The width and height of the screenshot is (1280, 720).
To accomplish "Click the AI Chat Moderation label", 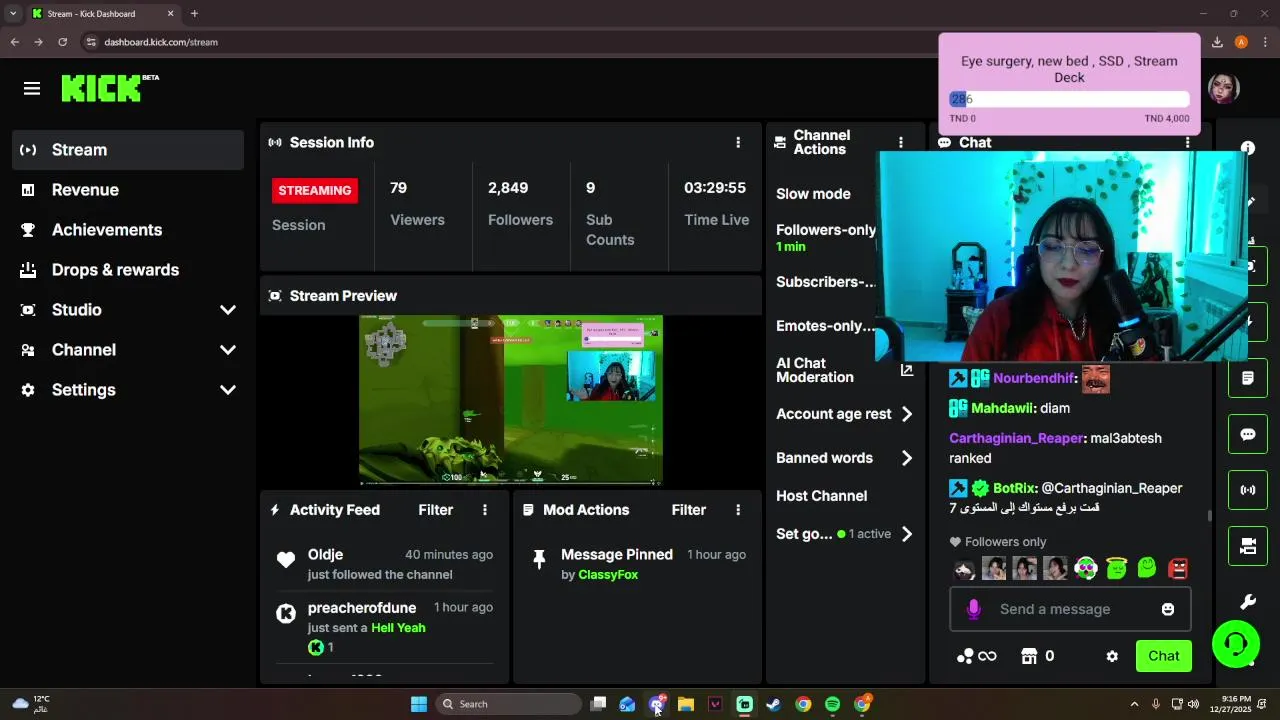I will coord(815,370).
